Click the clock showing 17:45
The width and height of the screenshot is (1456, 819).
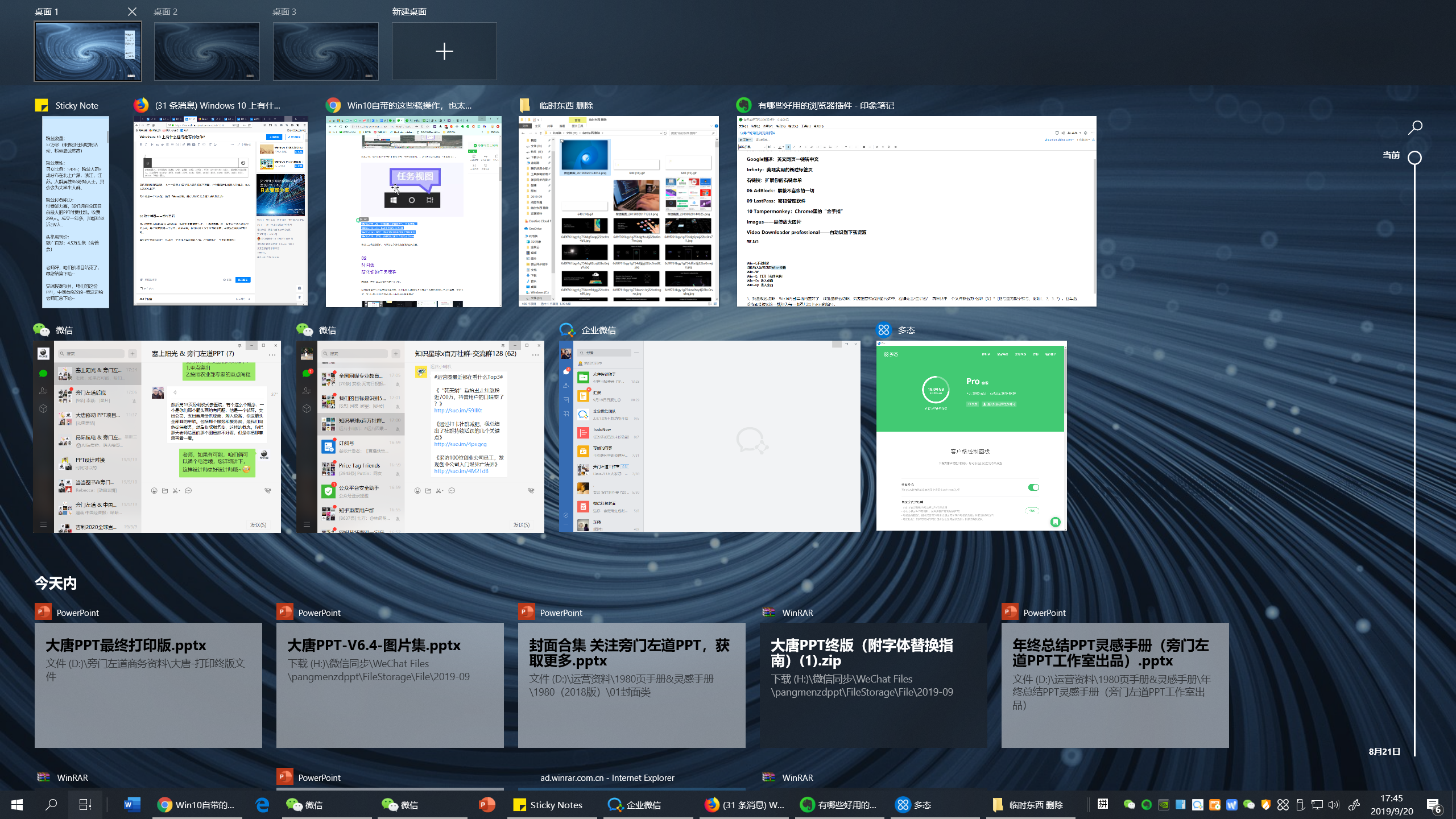(1391, 804)
